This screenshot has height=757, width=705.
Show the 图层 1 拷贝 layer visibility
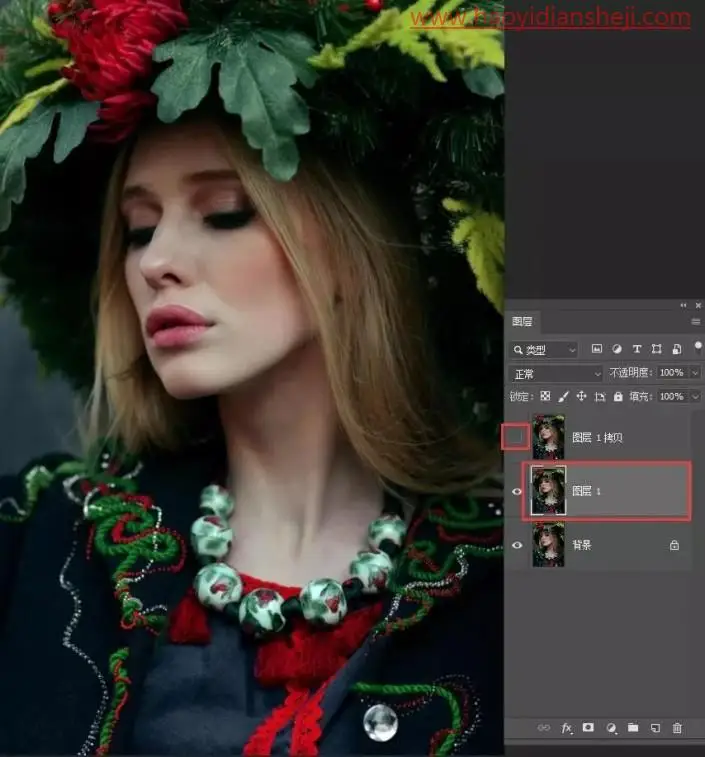coord(516,437)
